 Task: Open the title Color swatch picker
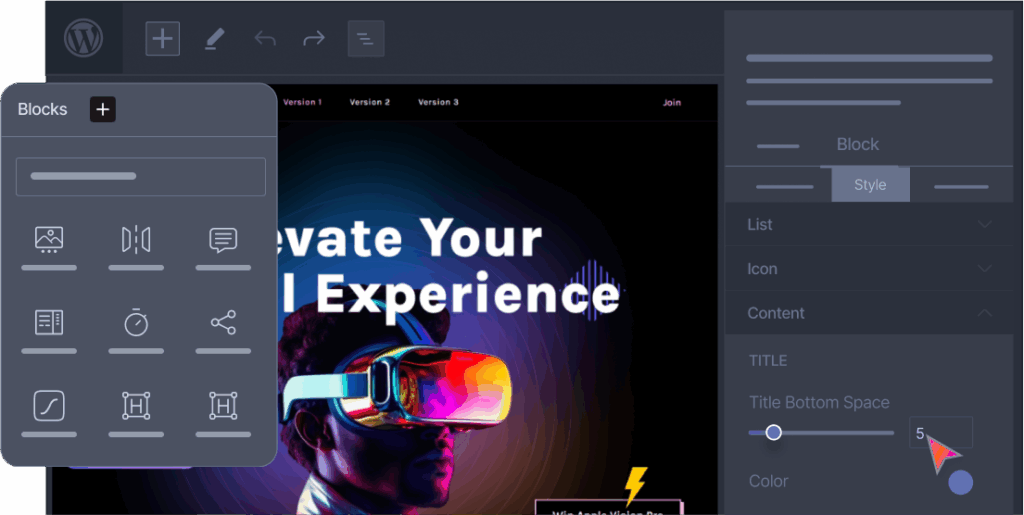pyautogui.click(x=961, y=482)
